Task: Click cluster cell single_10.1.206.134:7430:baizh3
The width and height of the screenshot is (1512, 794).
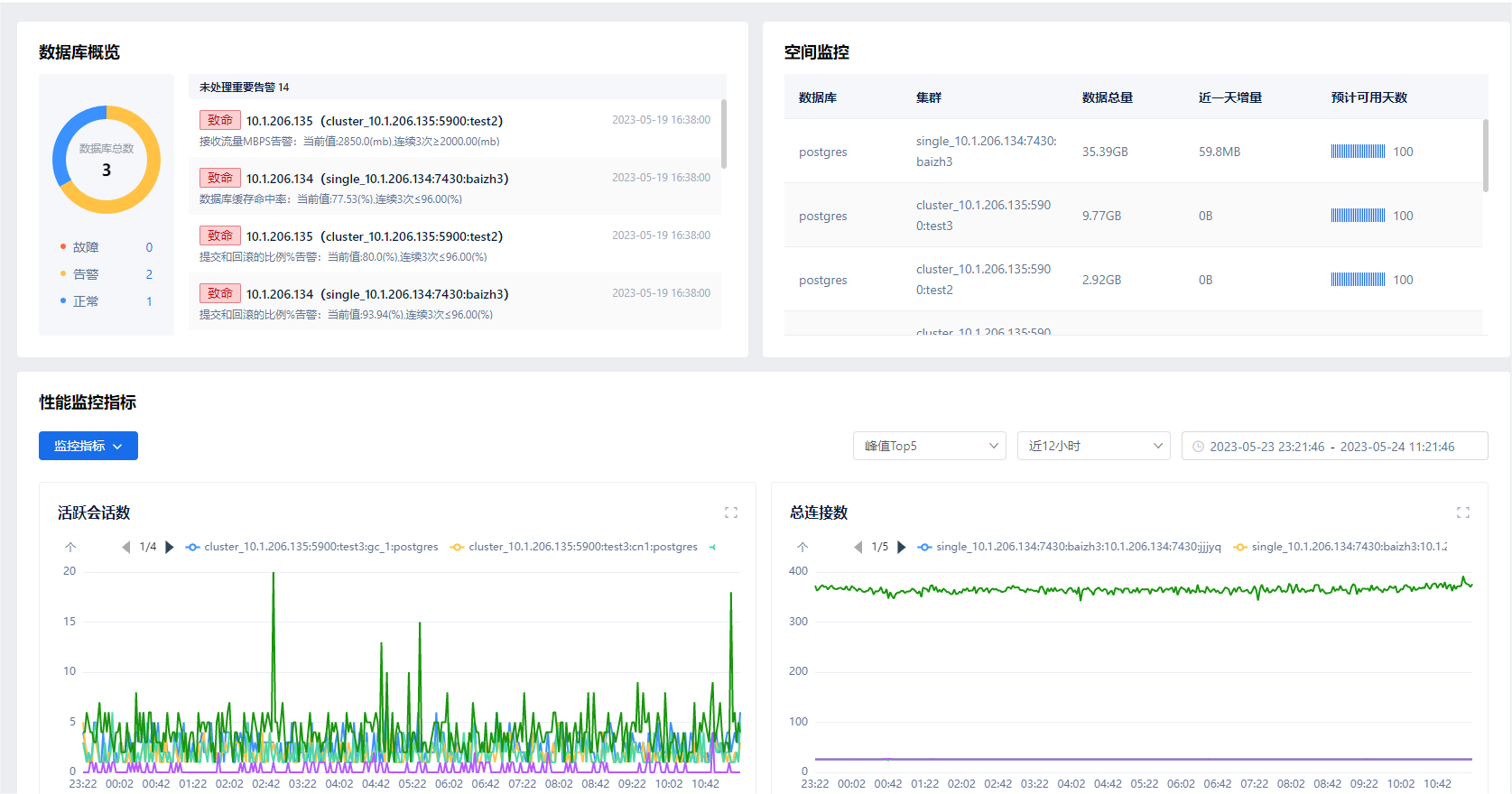Action: (987, 152)
